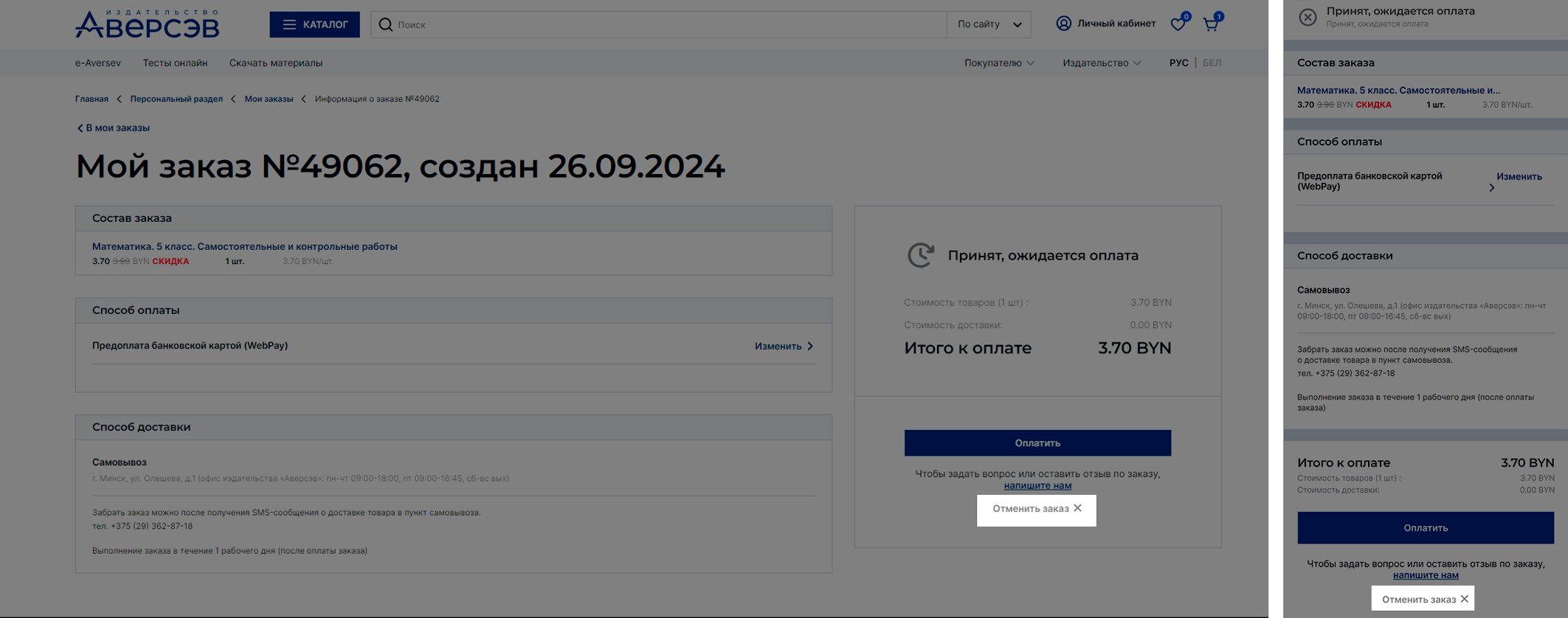Open the shopping cart icon
Viewport: 1568px width, 618px height.
tap(1210, 24)
